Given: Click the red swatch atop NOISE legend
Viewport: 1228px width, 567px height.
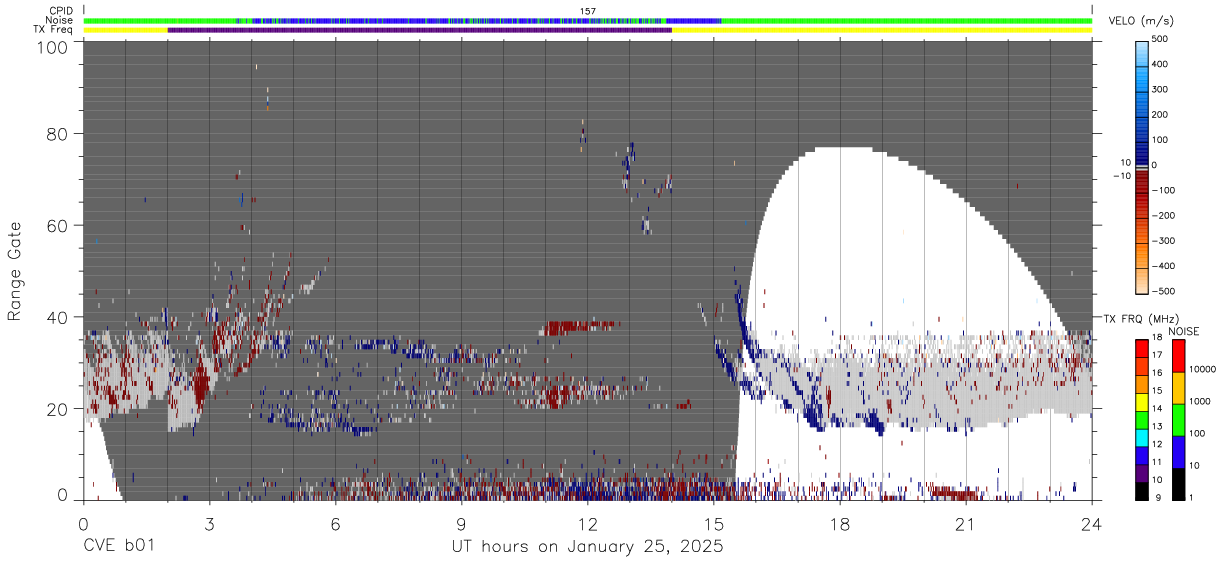Looking at the screenshot, I should pos(1178,355).
